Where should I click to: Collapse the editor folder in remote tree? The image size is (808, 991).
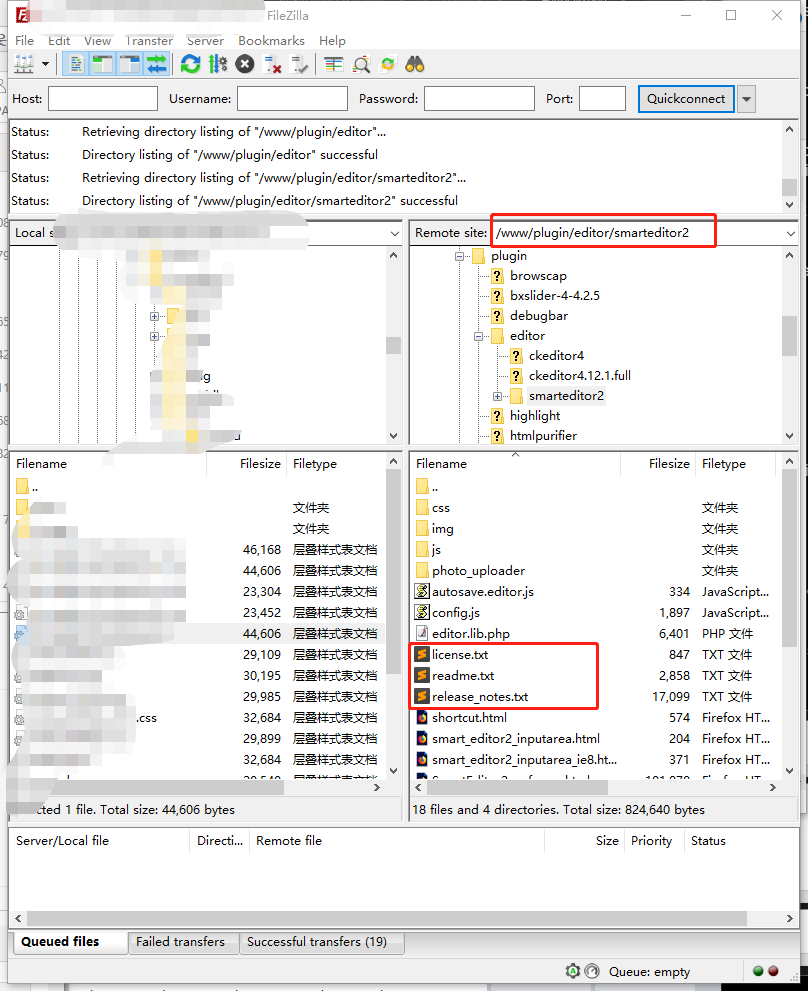[479, 336]
